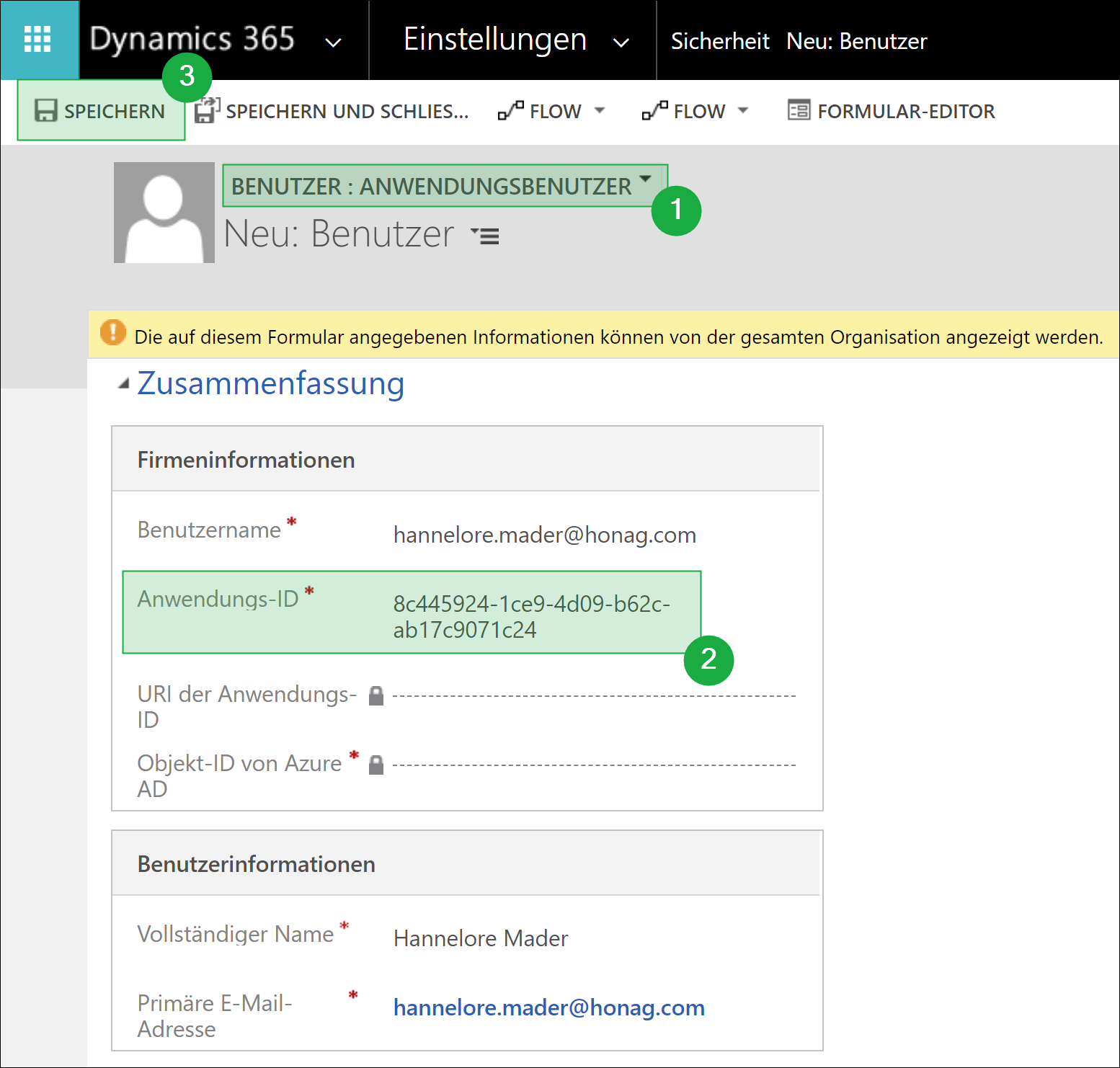The width and height of the screenshot is (1120, 1068).
Task: Click the user profile avatar image
Action: click(164, 213)
